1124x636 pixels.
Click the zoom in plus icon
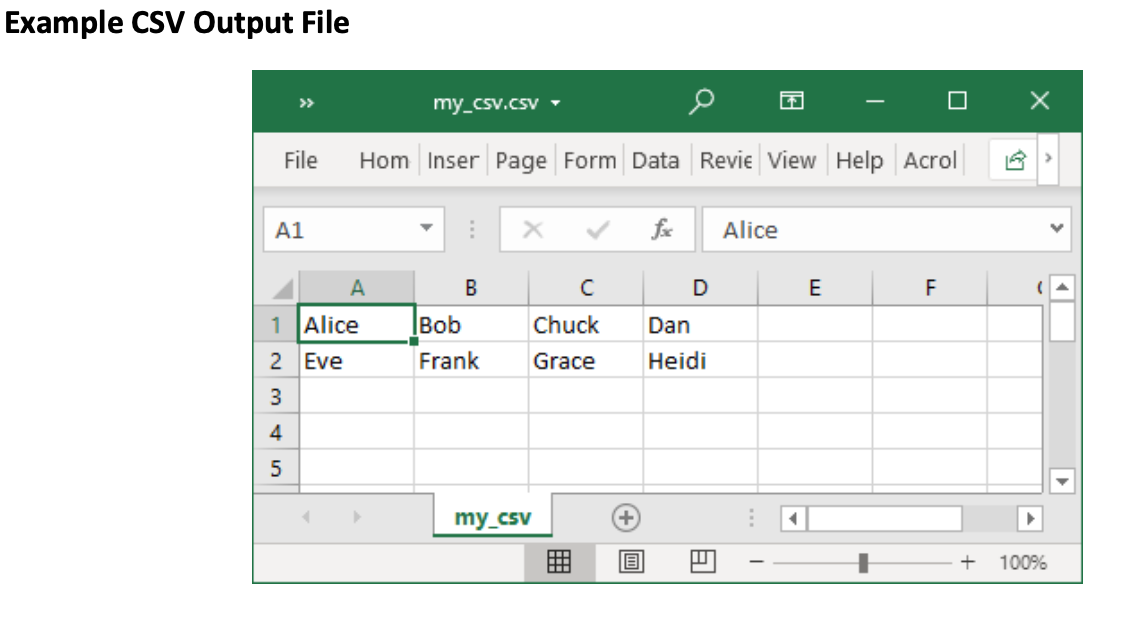[968, 562]
